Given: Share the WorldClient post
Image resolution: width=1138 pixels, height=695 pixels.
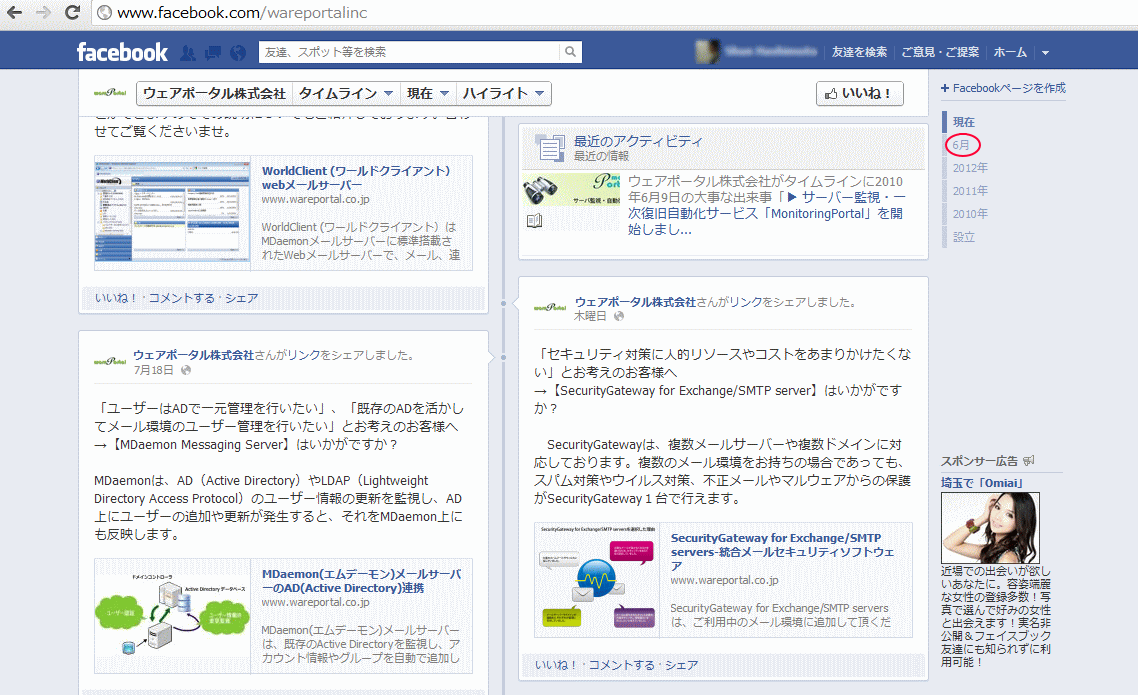Looking at the screenshot, I should coord(242,298).
